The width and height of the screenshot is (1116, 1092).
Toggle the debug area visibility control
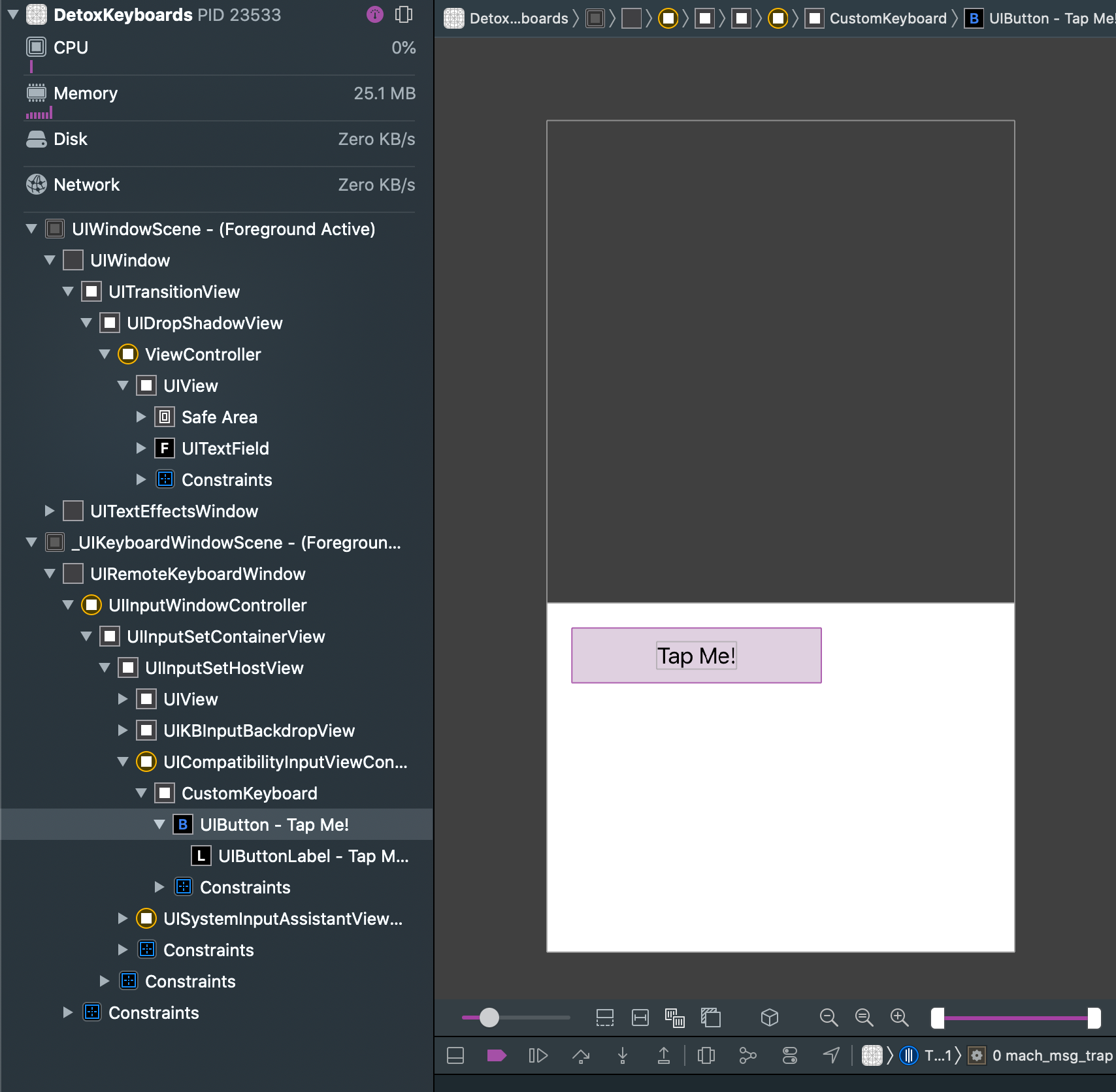pyautogui.click(x=455, y=1055)
